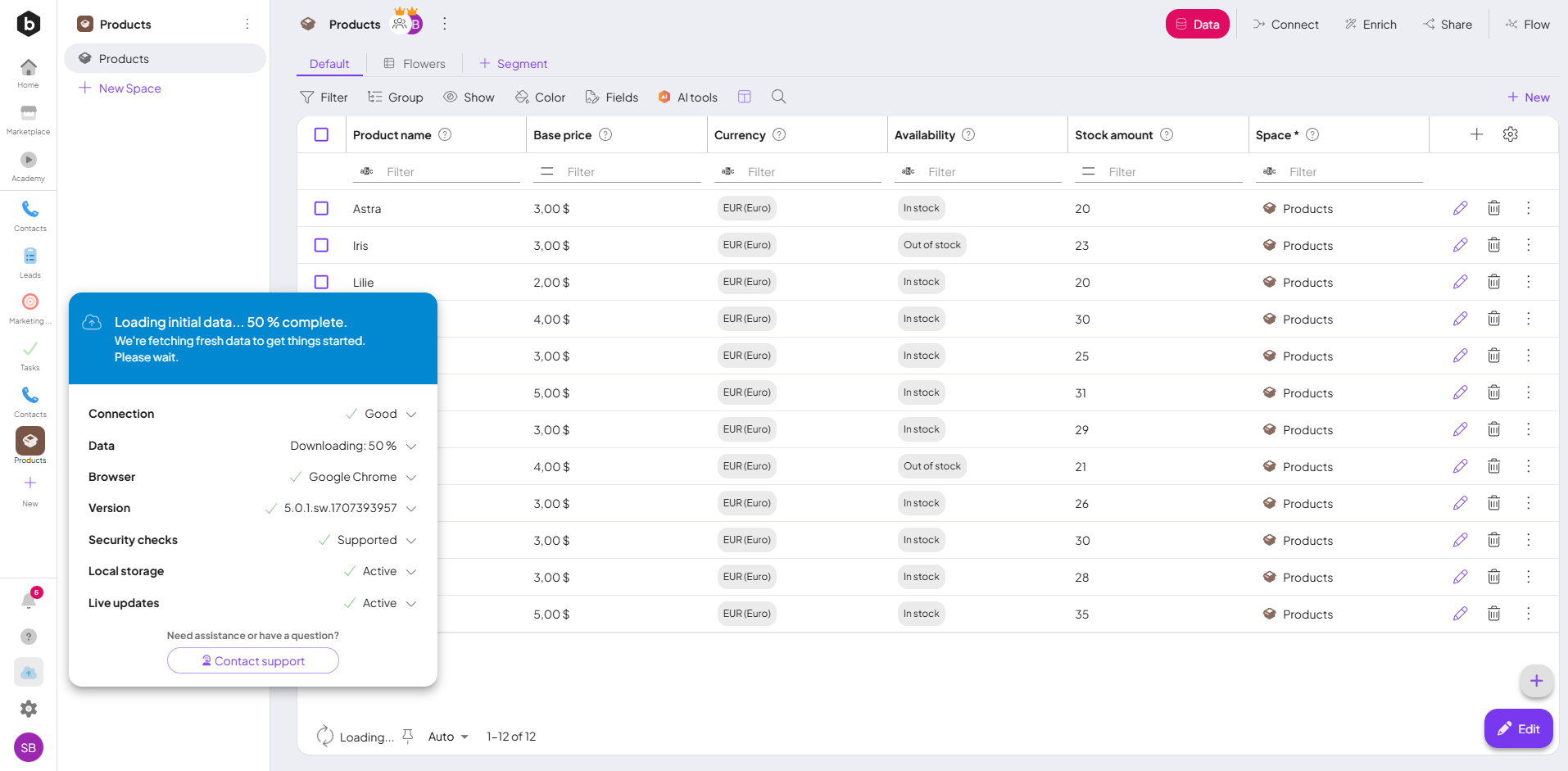Click the pin icon in the footer

click(x=407, y=736)
